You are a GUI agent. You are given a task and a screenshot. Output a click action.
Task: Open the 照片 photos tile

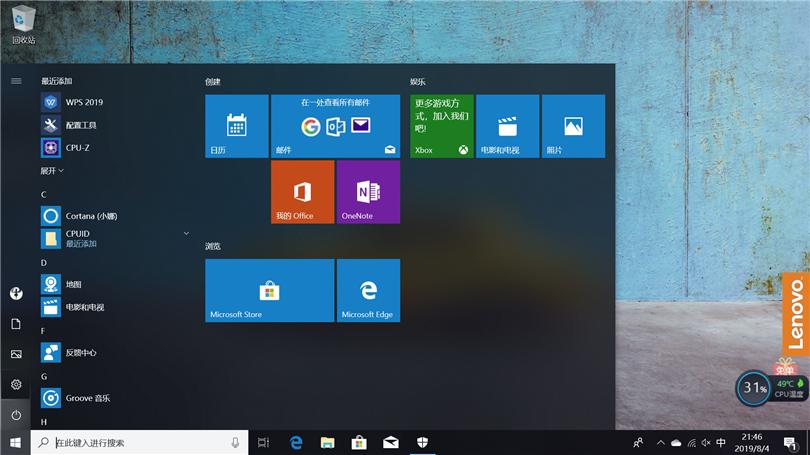pos(573,126)
